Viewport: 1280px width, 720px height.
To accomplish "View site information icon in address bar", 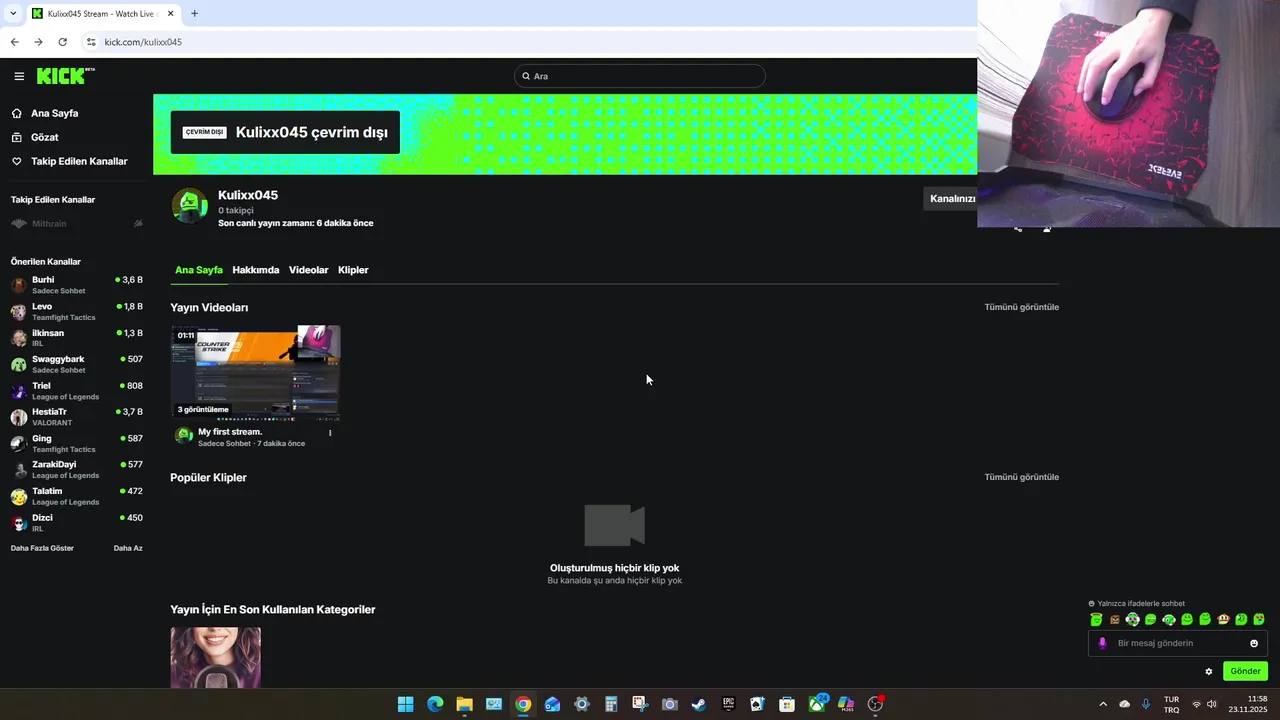I will 91,42.
